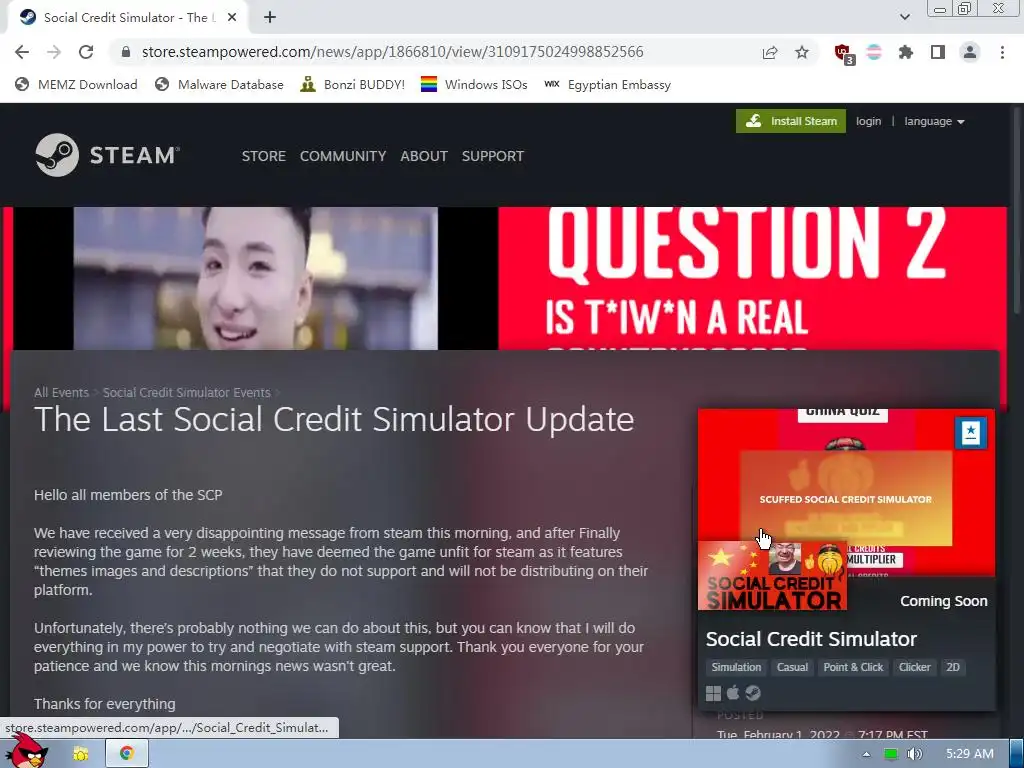Image resolution: width=1024 pixels, height=768 pixels.
Task: Click the volume speaker tray icon
Action: [x=914, y=754]
